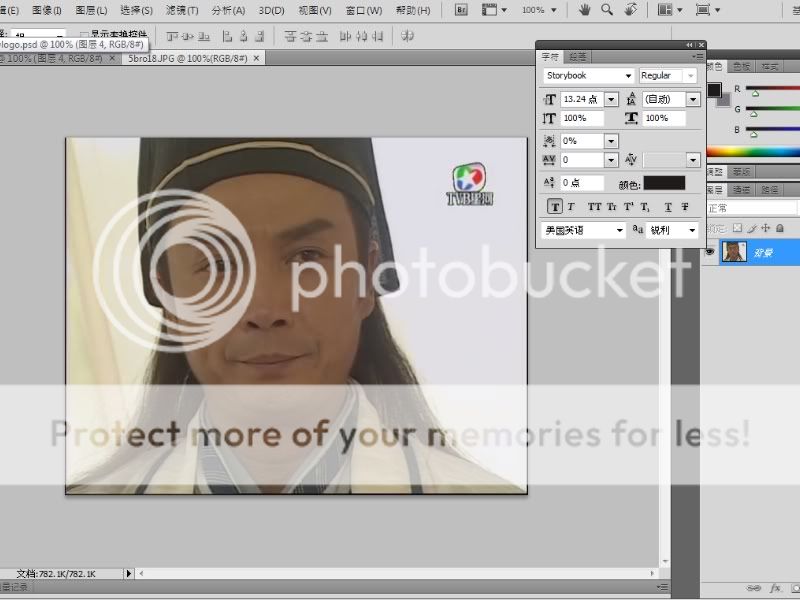Open the 0% tsume dropdown arrow

pos(611,141)
